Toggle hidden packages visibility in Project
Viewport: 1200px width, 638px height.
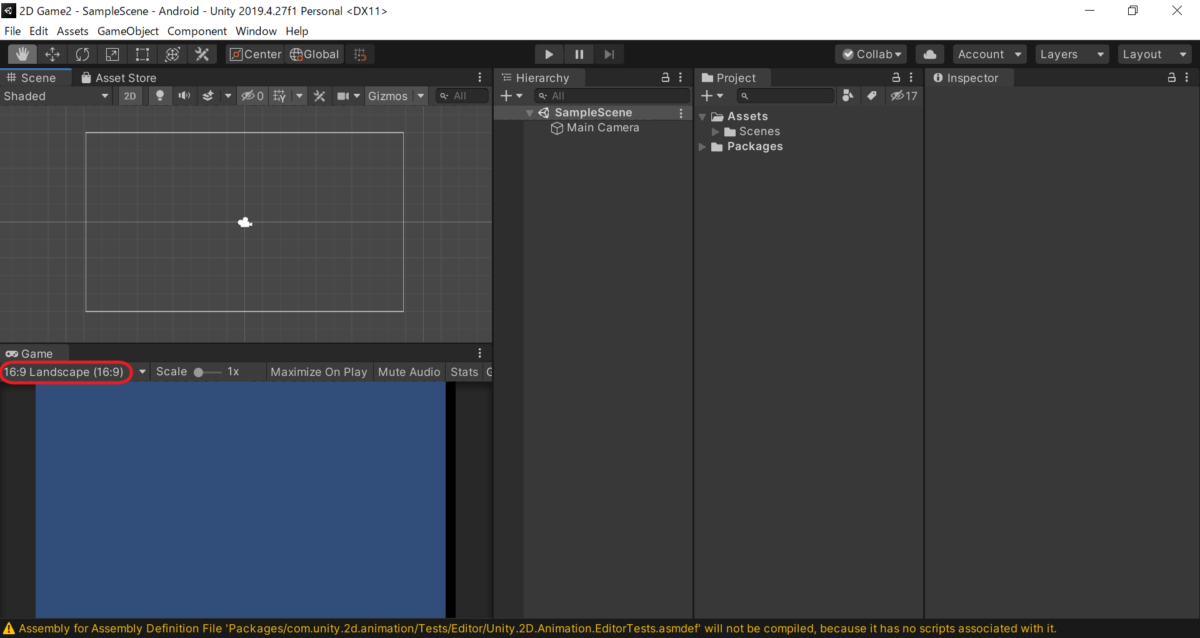904,96
